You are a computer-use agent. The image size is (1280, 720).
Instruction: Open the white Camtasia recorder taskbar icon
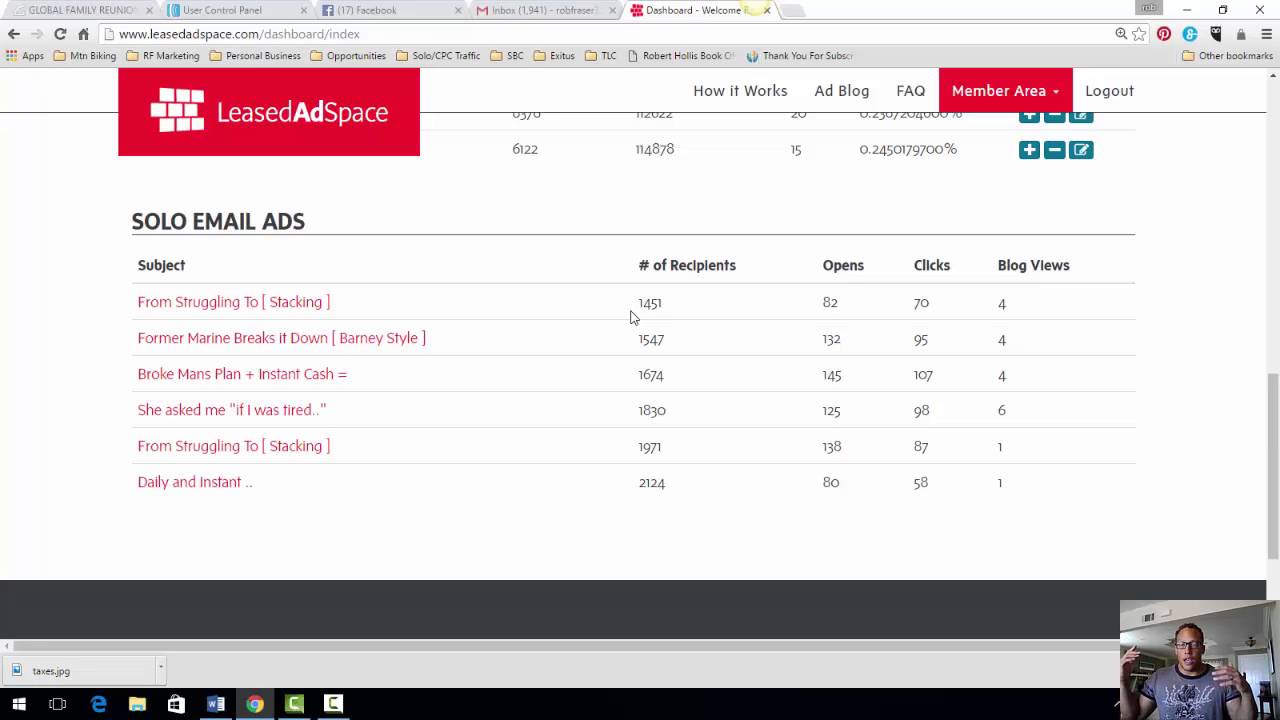tap(333, 704)
